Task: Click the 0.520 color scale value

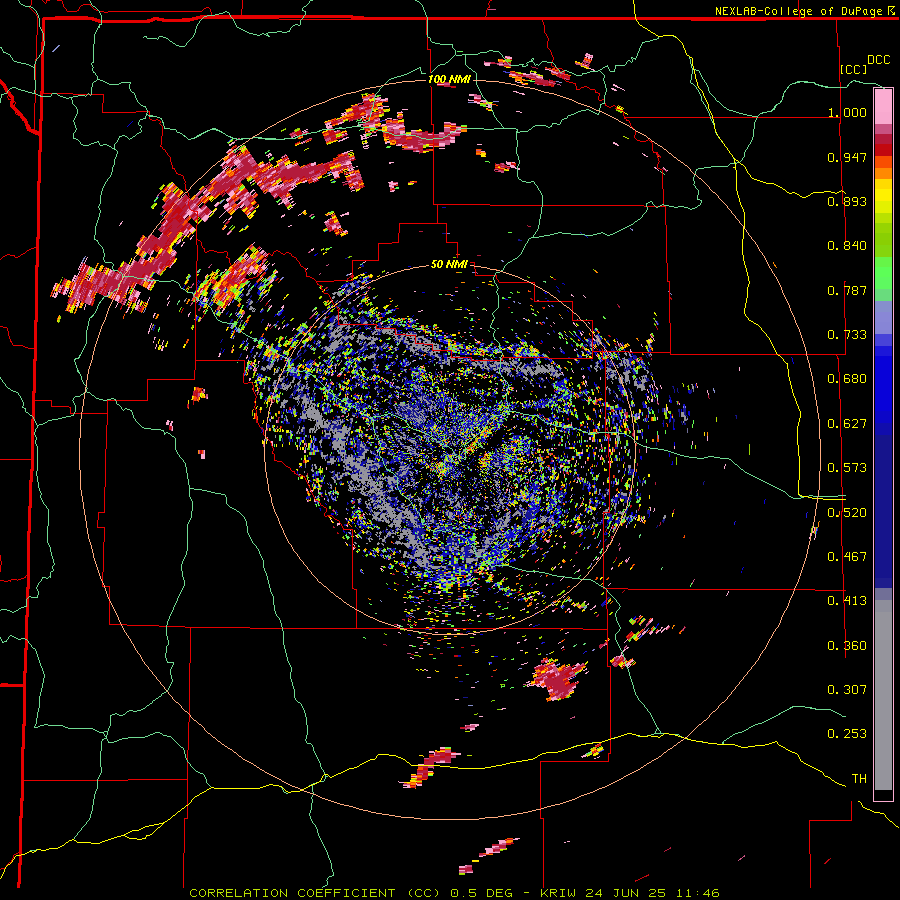Action: pyautogui.click(x=847, y=512)
